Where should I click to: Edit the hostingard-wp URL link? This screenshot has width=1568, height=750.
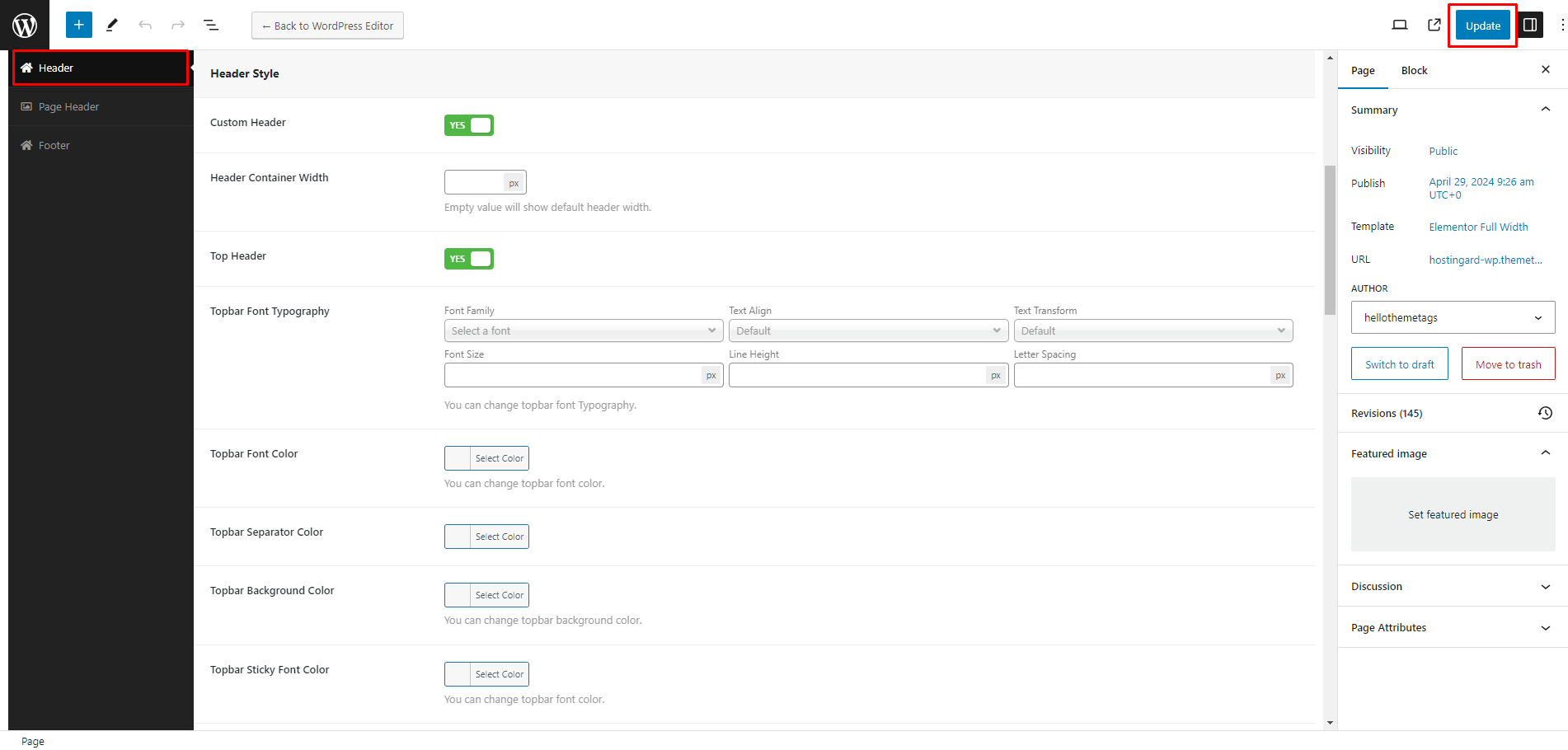coord(1486,260)
